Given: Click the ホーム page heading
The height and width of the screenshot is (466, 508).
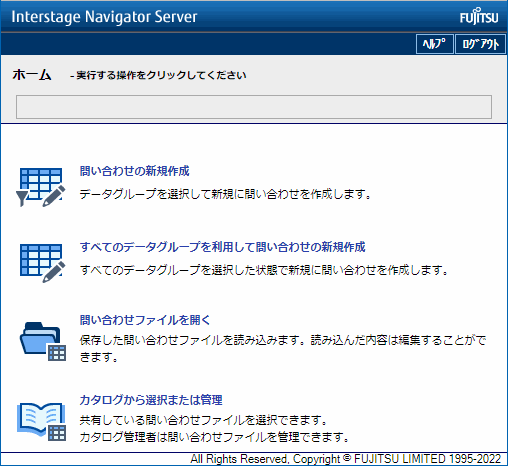Looking at the screenshot, I should point(32,75).
